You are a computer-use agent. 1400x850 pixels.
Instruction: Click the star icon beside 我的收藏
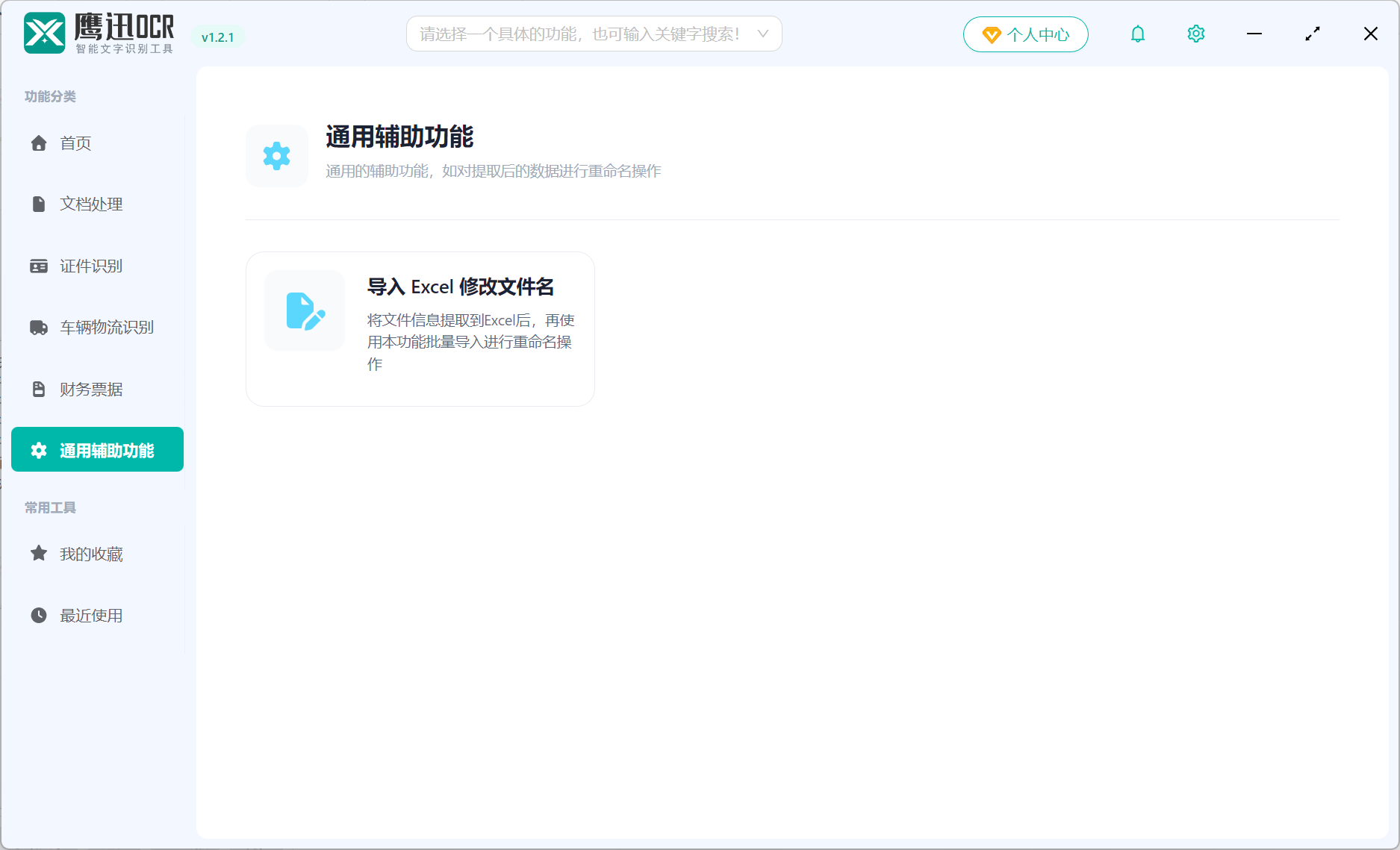tap(39, 554)
